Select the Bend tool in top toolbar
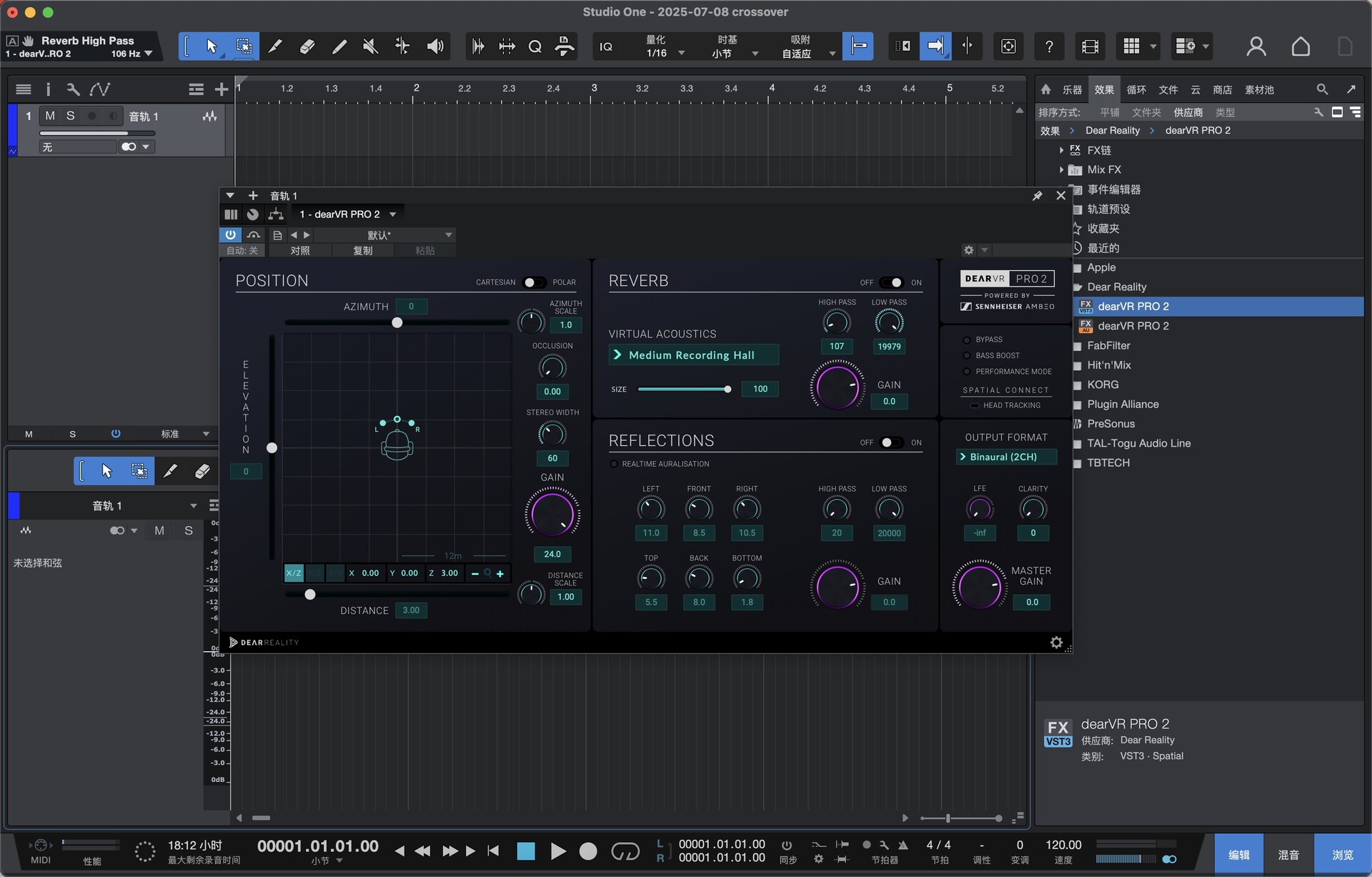 tap(402, 46)
